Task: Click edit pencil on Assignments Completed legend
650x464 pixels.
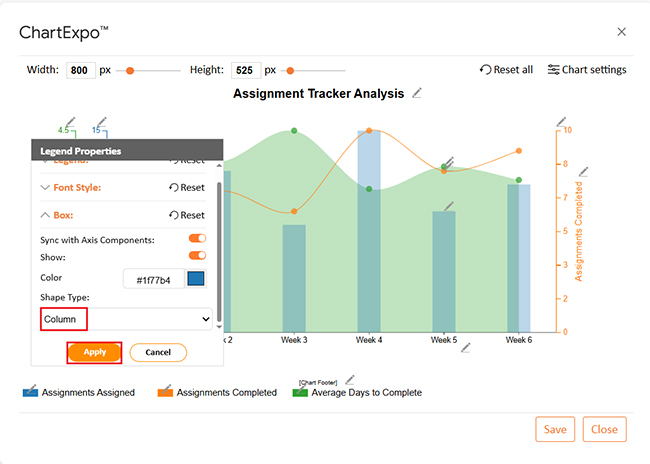Action: coord(167,387)
